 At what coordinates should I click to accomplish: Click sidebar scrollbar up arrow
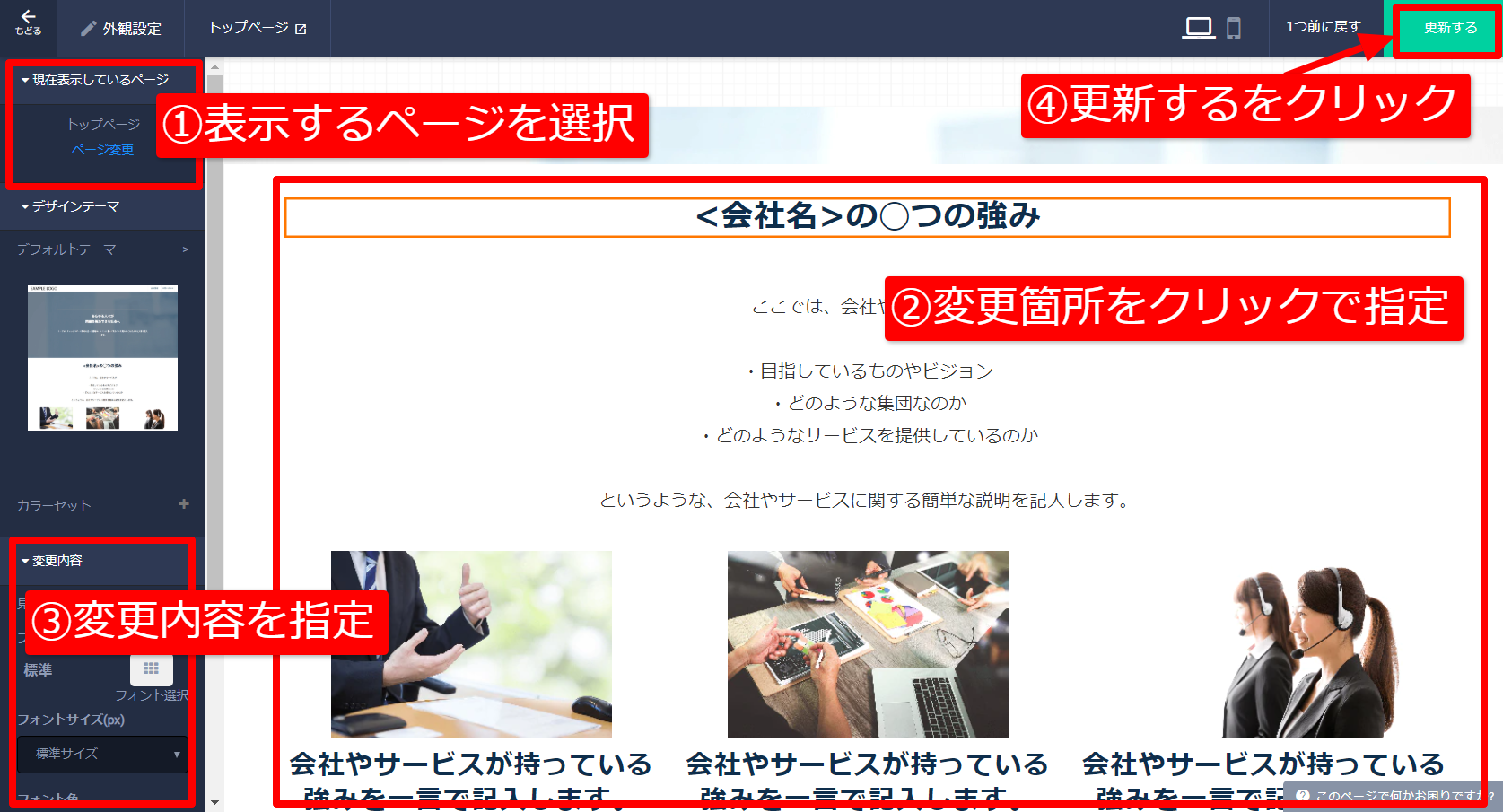point(214,65)
